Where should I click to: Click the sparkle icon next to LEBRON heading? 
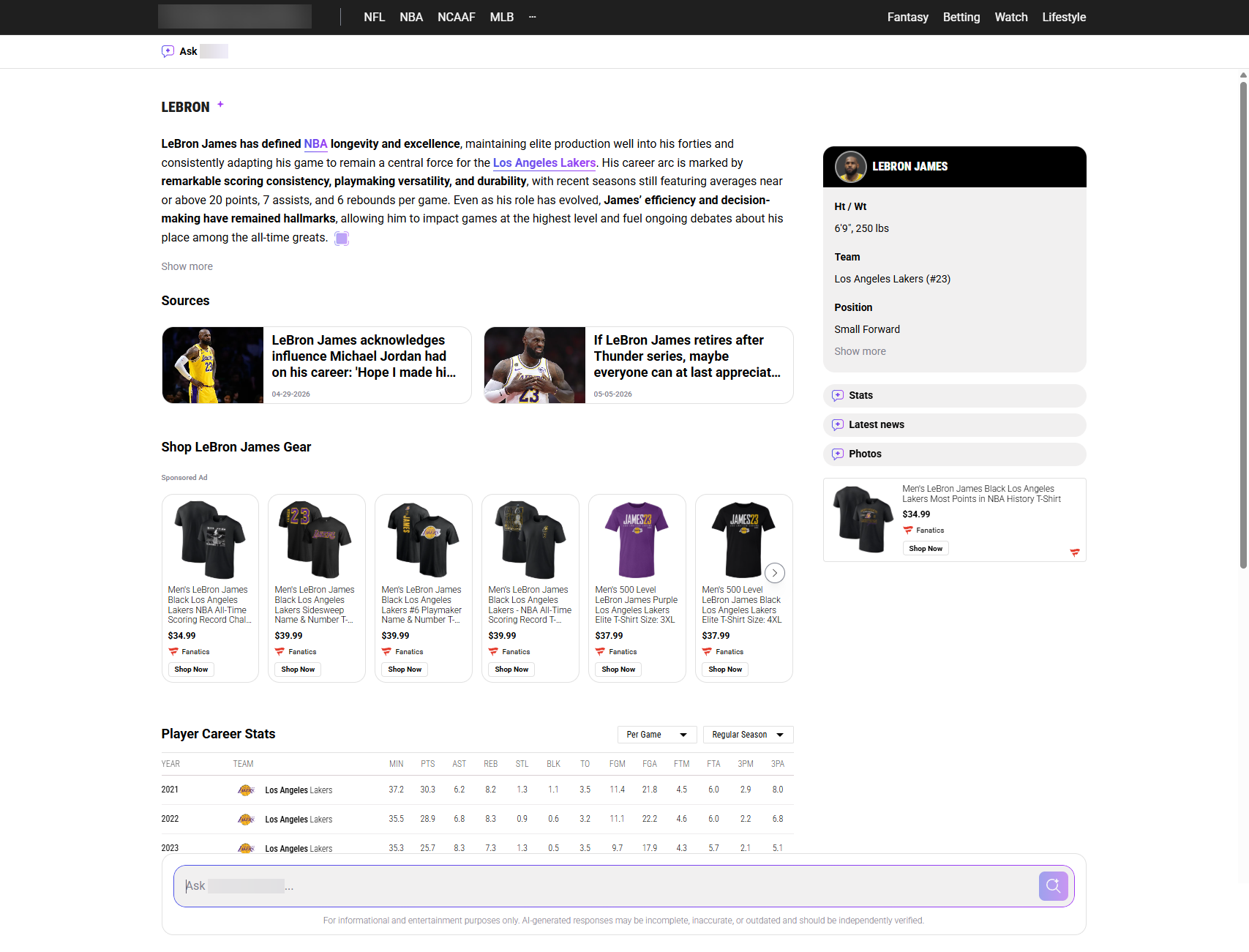(220, 105)
